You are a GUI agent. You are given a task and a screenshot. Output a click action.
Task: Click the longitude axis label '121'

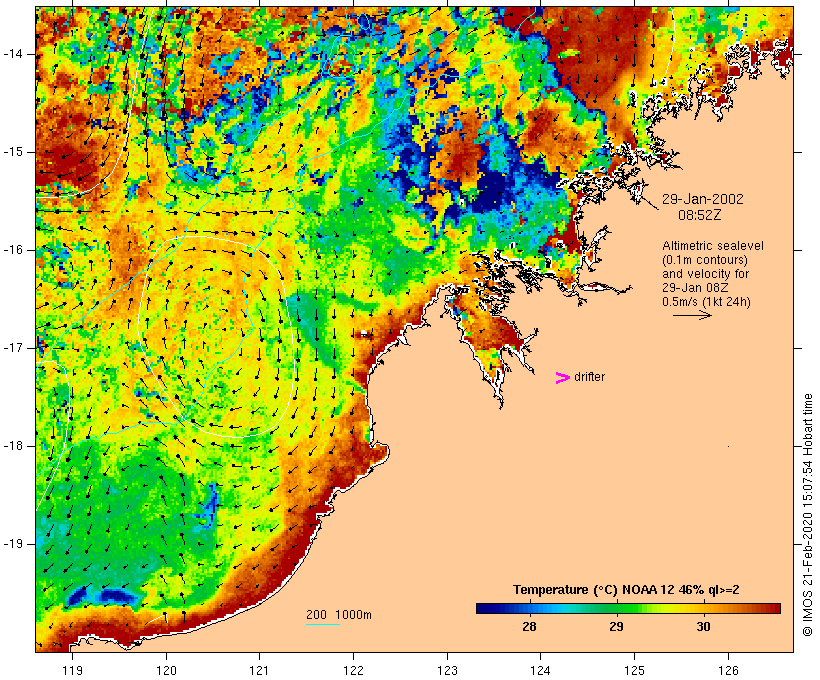coord(260,671)
